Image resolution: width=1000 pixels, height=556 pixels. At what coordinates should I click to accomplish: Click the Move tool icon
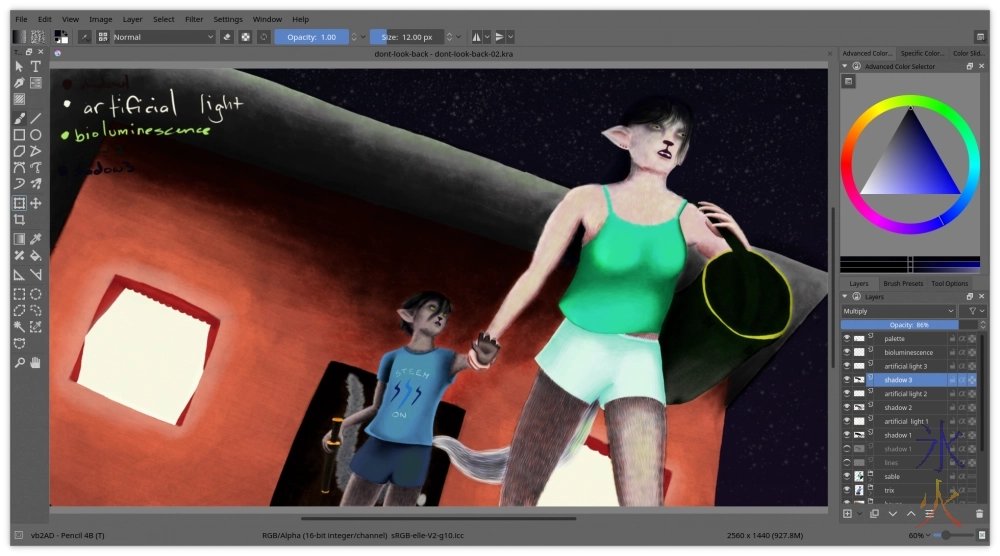click(36, 203)
